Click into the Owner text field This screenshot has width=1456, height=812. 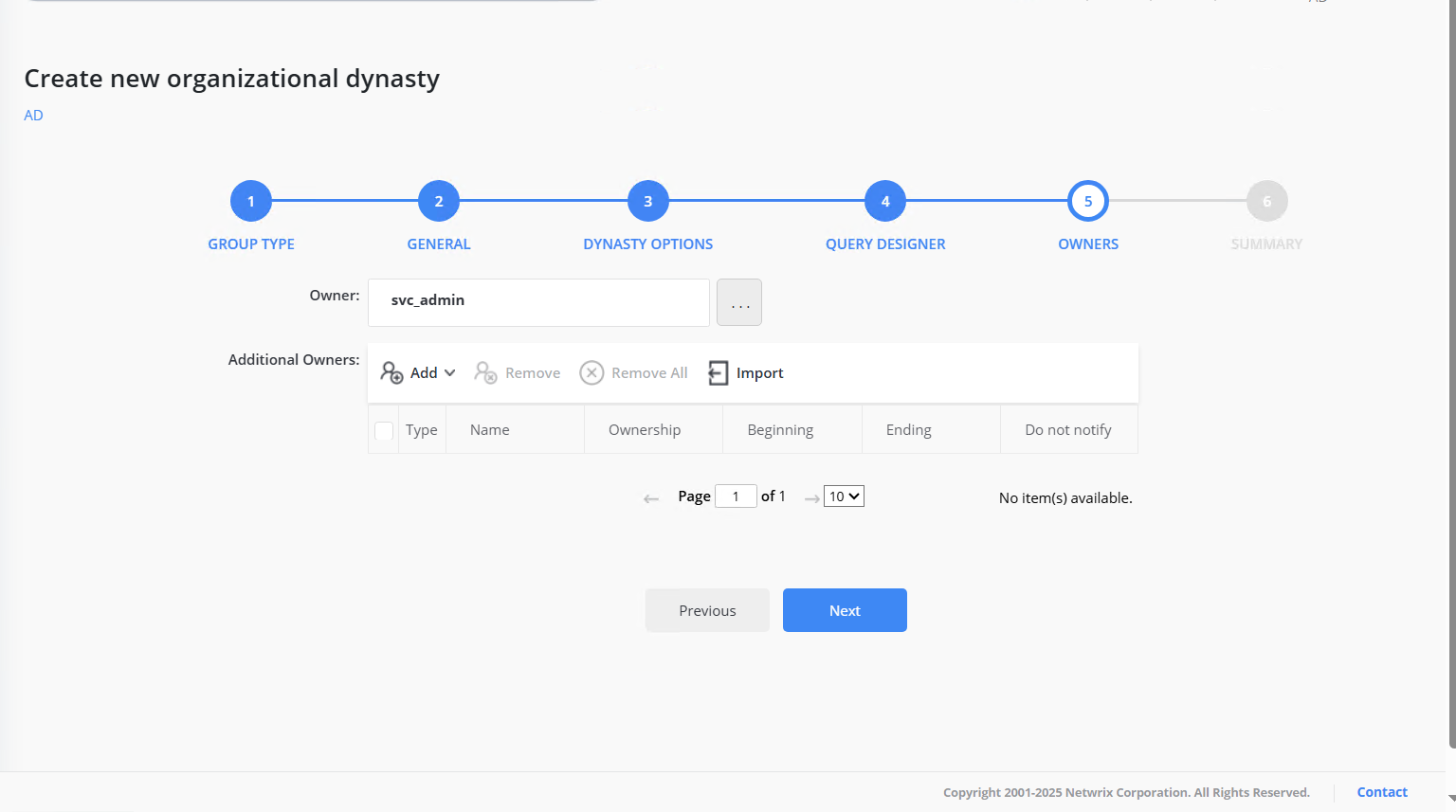pyautogui.click(x=538, y=302)
